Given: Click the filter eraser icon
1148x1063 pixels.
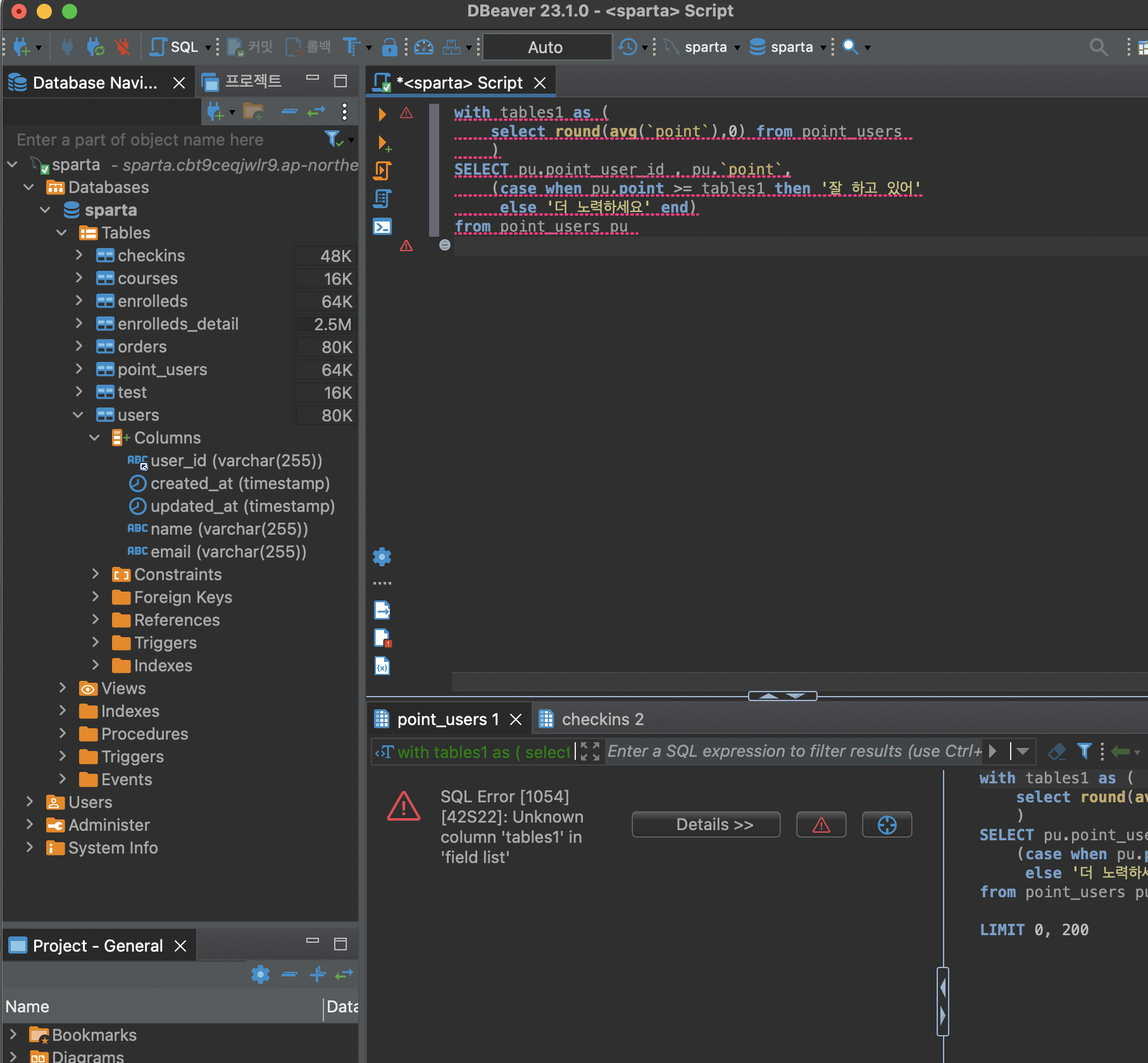Looking at the screenshot, I should click(x=1056, y=751).
